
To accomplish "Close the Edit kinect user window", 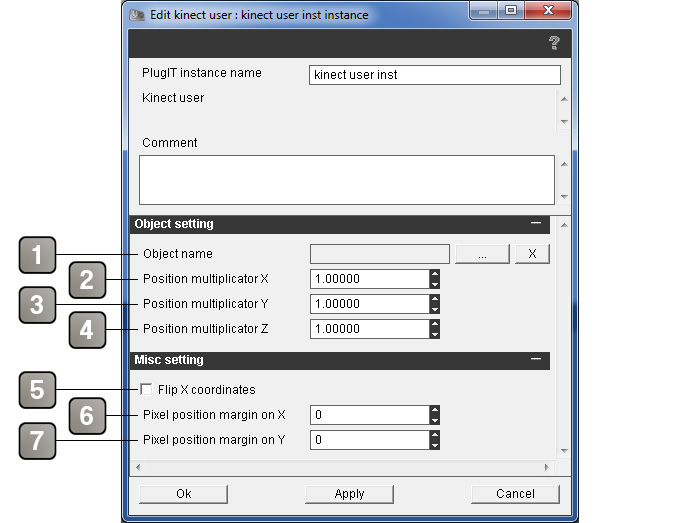I will pos(548,11).
